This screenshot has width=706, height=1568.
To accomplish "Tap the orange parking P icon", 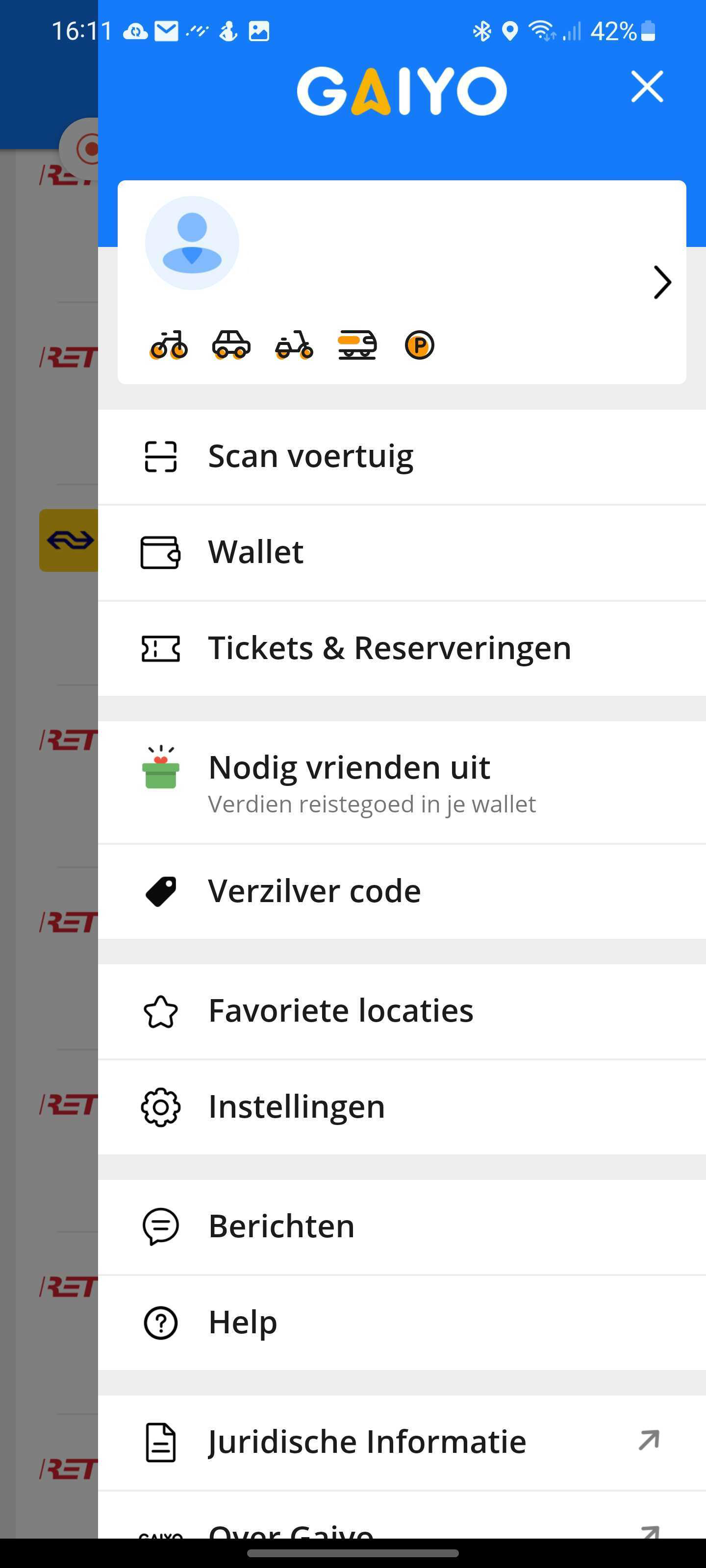I will pos(420,345).
